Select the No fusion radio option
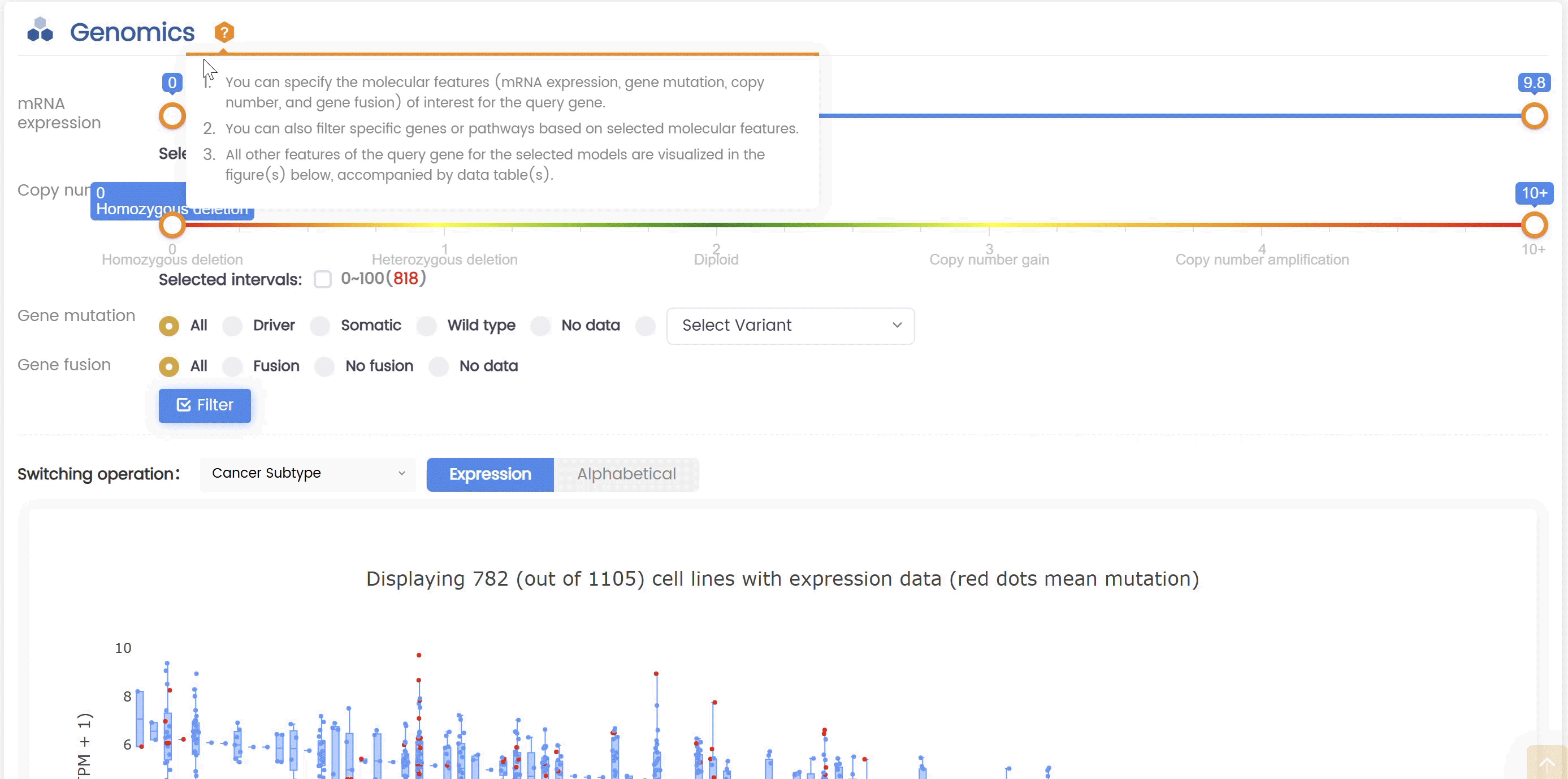 click(325, 367)
